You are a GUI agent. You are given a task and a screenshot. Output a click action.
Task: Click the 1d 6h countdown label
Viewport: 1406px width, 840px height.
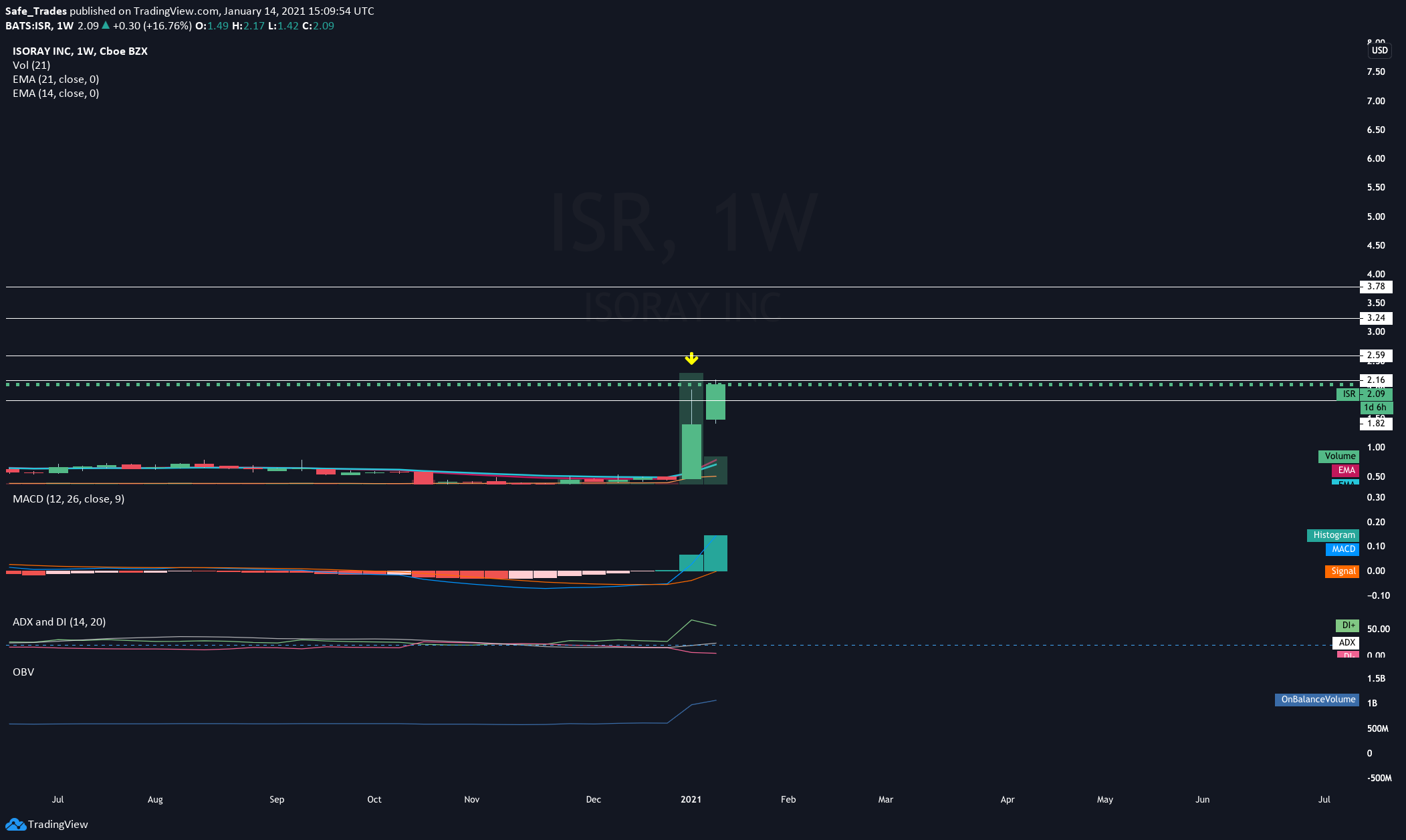point(1376,408)
